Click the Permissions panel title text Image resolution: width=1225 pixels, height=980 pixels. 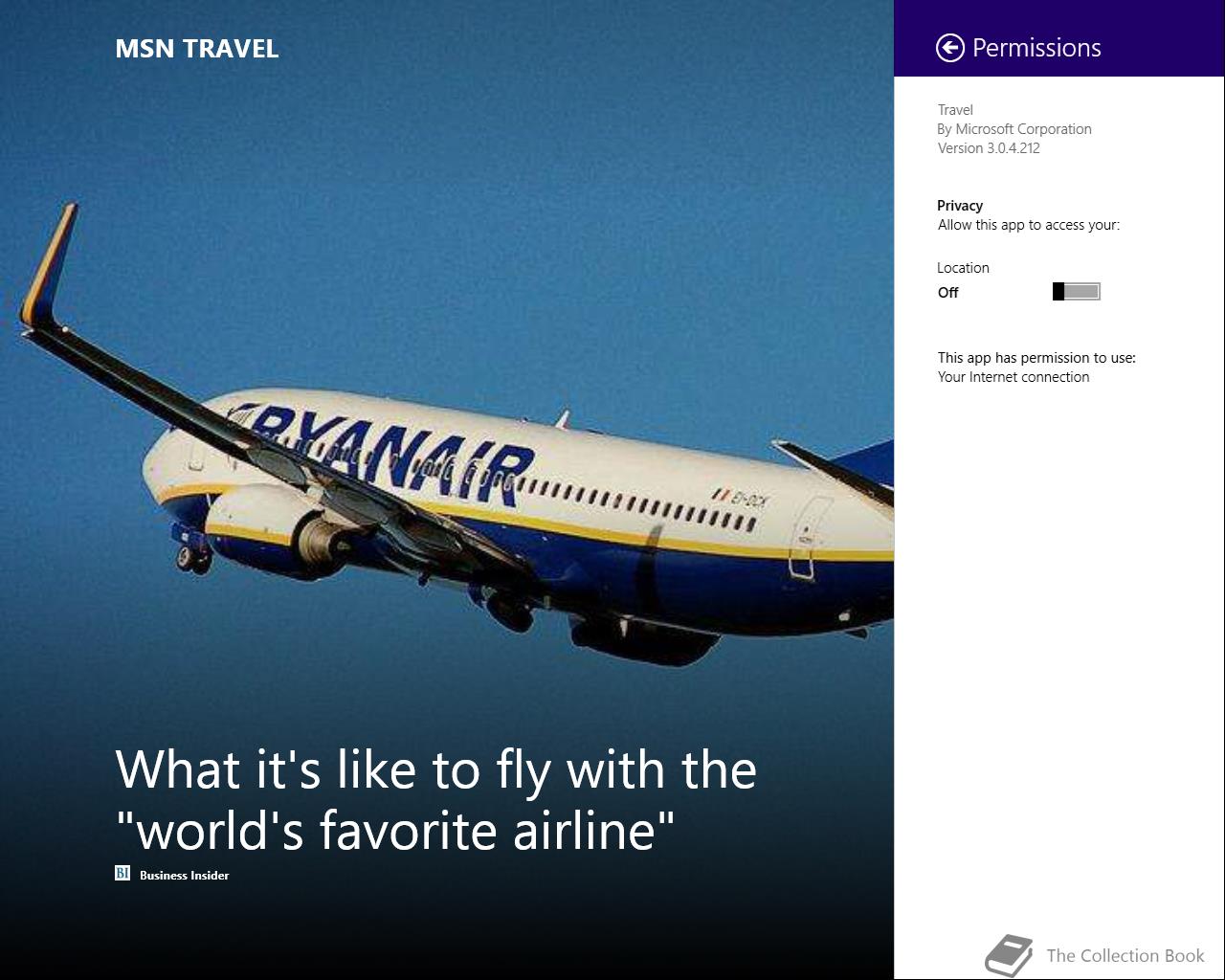coord(1036,48)
